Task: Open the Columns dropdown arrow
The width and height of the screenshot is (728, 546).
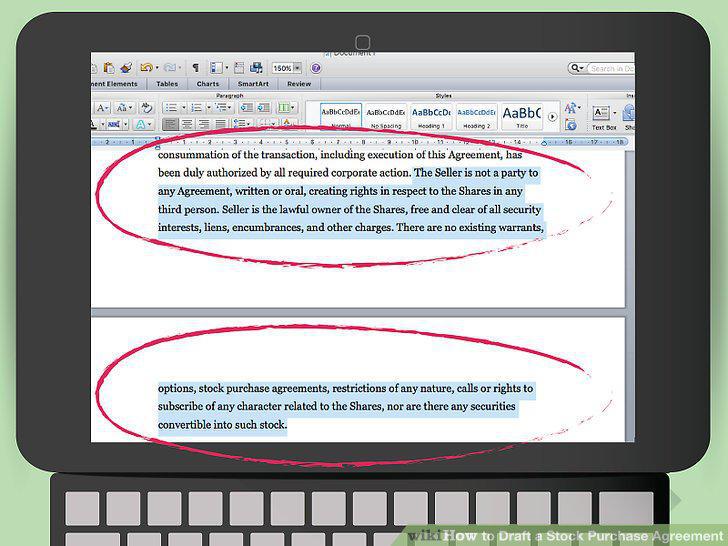Action: click(x=293, y=108)
